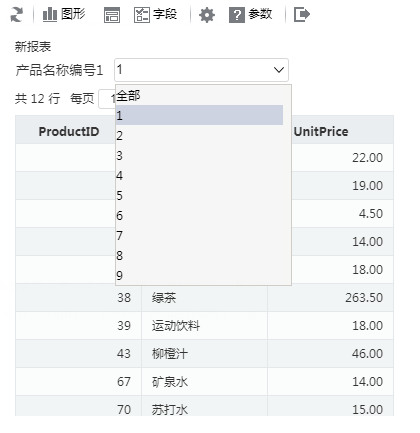Click the 每页 page size field
Screen dimensions: 420x433
(x=107, y=99)
